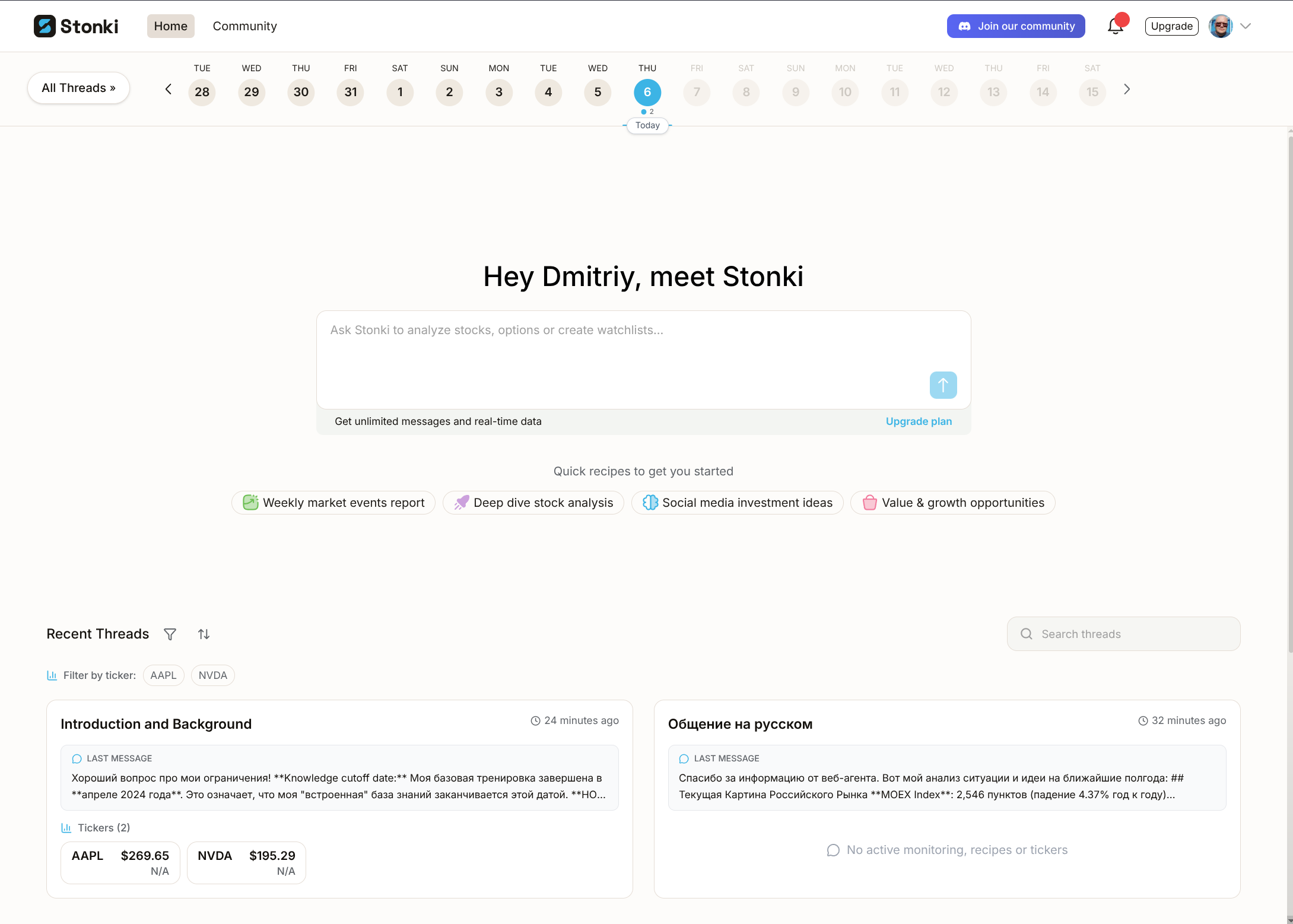The height and width of the screenshot is (924, 1293).
Task: Open the thread filter funnel icon
Action: pos(170,634)
